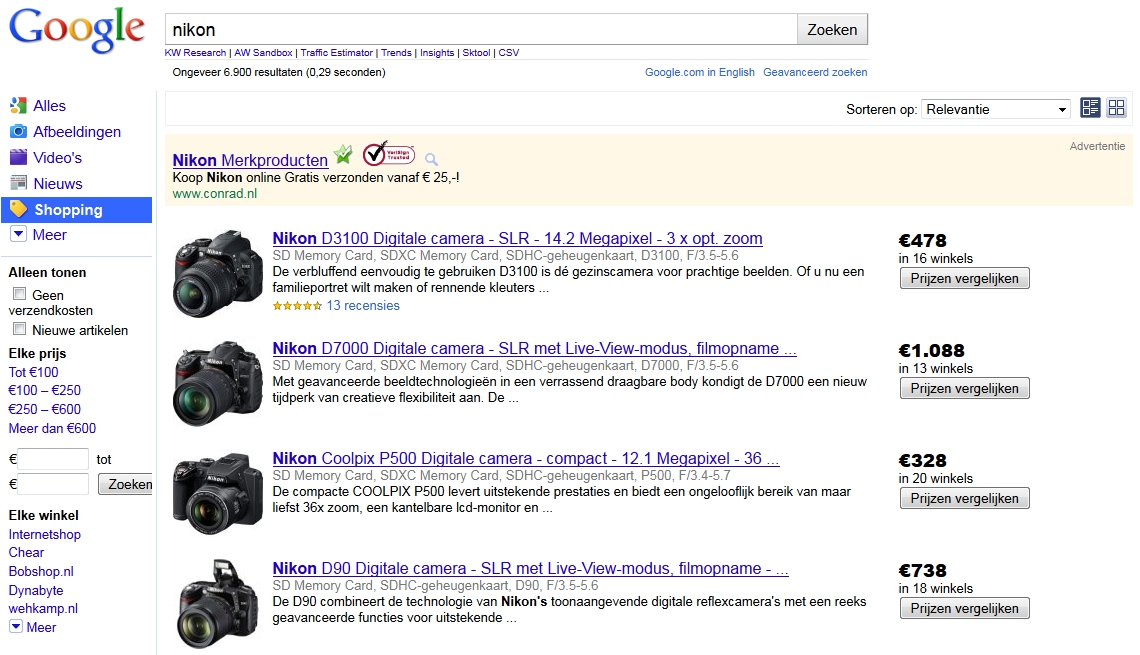Compare prices for the Coolpix P500

964,498
